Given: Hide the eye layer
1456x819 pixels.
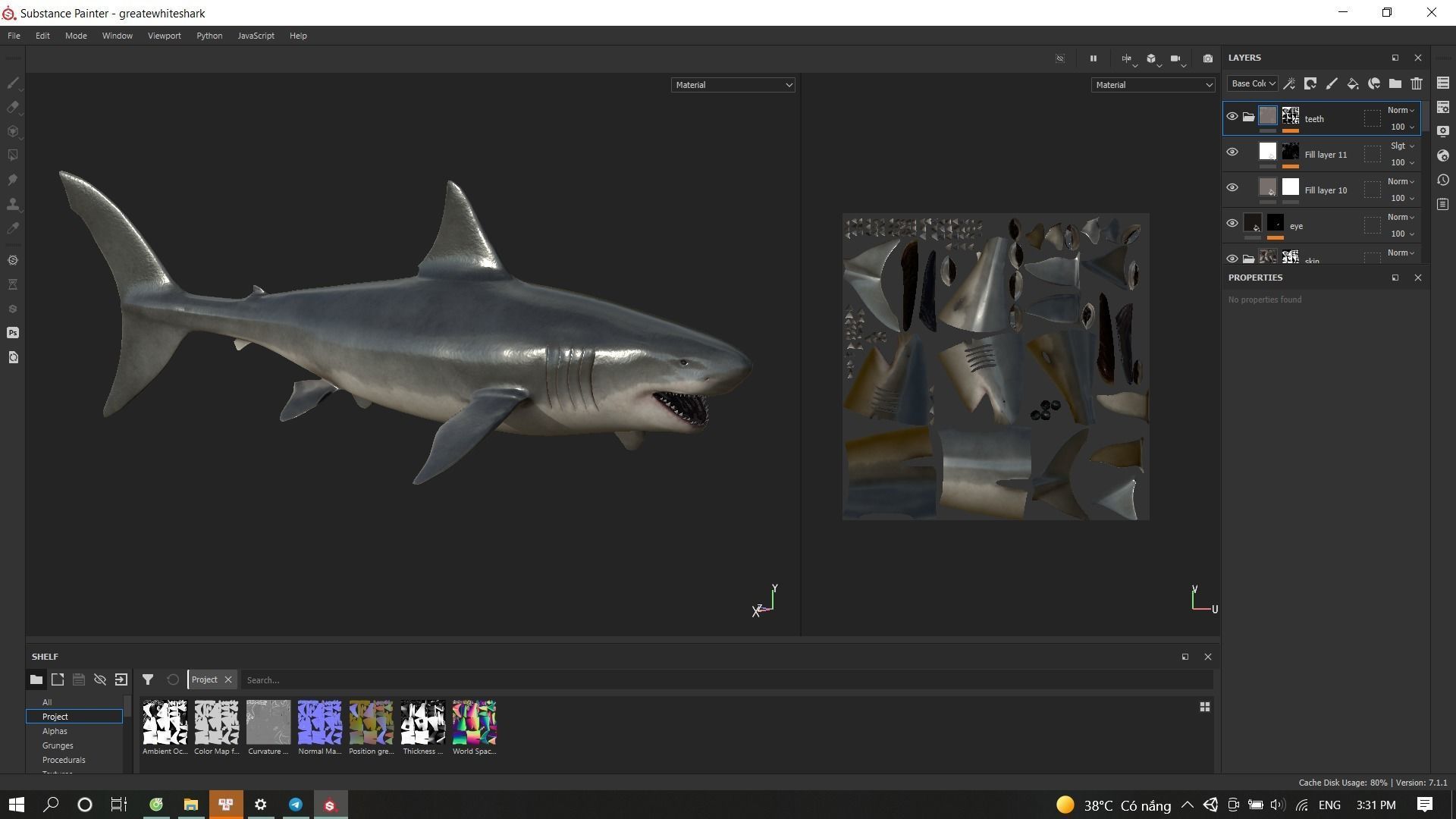Looking at the screenshot, I should [1232, 223].
